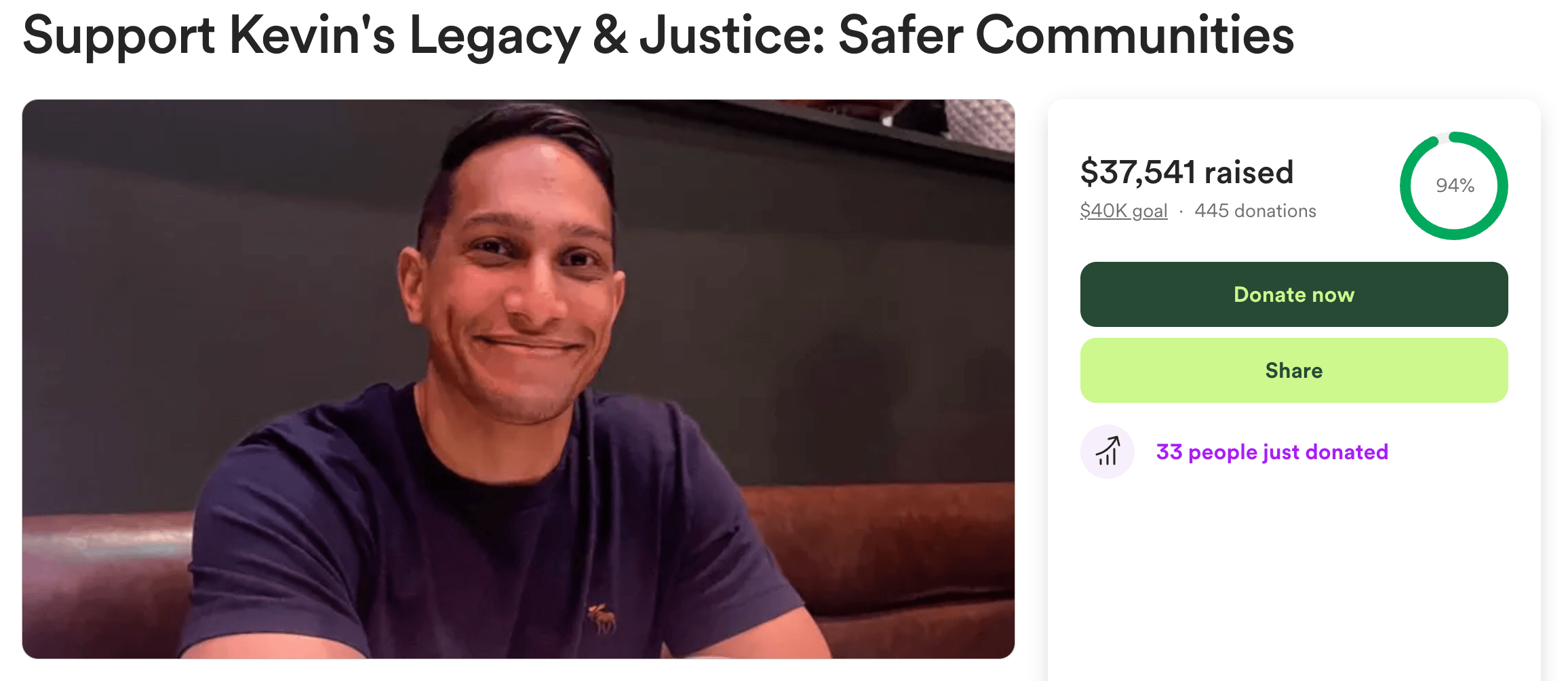
Task: Click the ampersand in the campaign title
Action: (x=610, y=35)
